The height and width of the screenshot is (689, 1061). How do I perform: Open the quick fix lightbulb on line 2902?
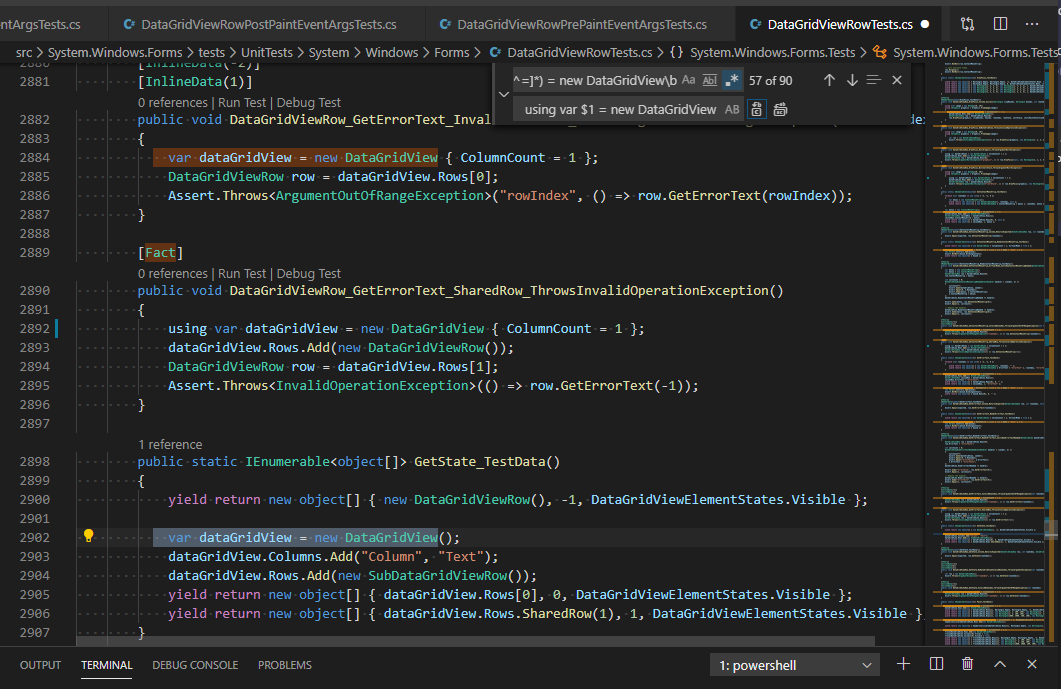88,536
